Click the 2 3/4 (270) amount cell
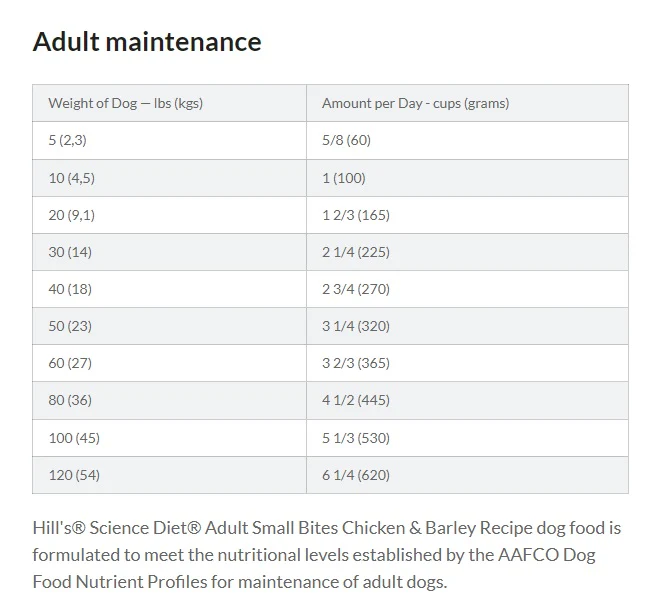 pos(467,289)
